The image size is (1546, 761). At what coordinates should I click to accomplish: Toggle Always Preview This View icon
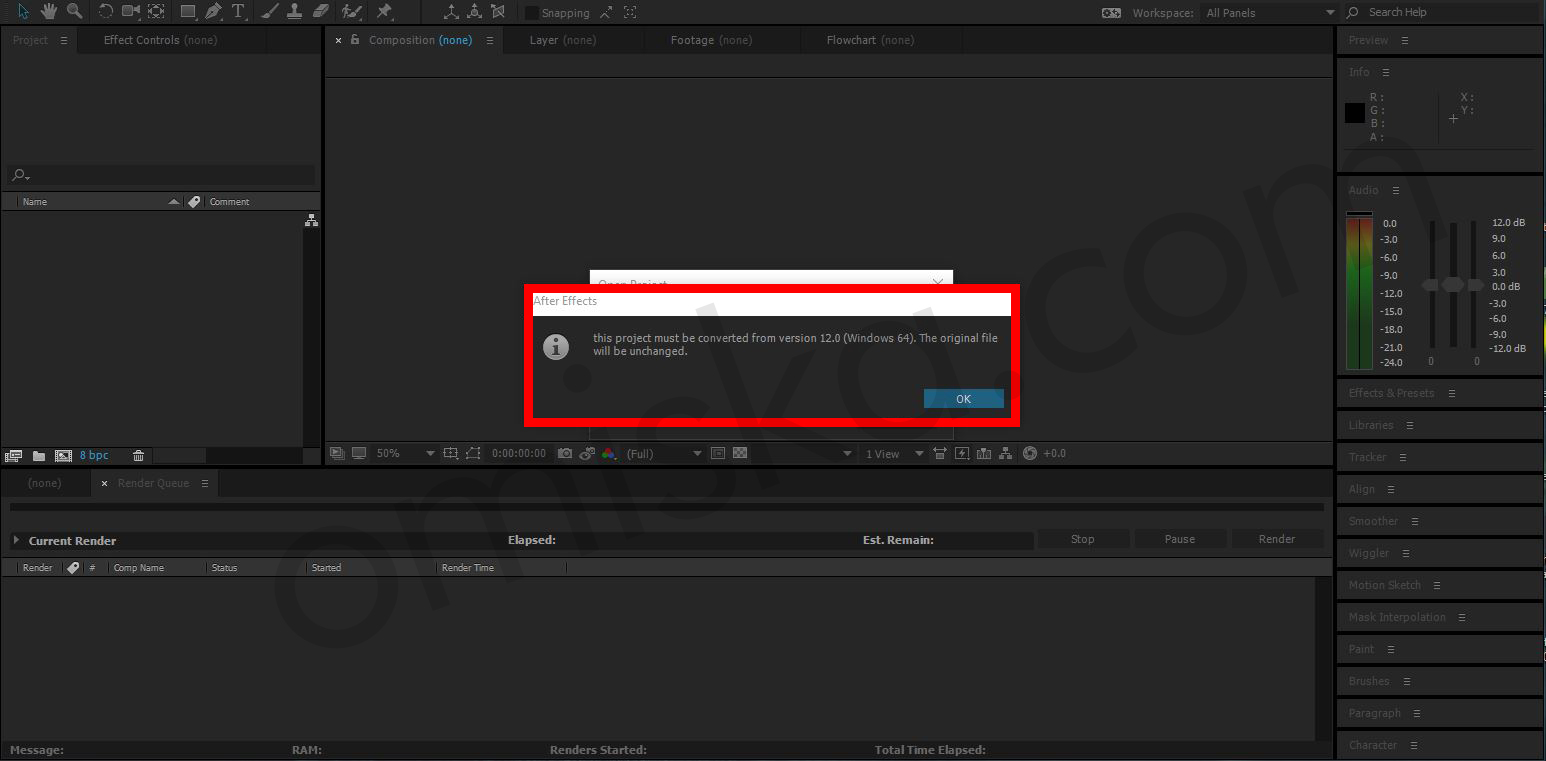point(337,453)
